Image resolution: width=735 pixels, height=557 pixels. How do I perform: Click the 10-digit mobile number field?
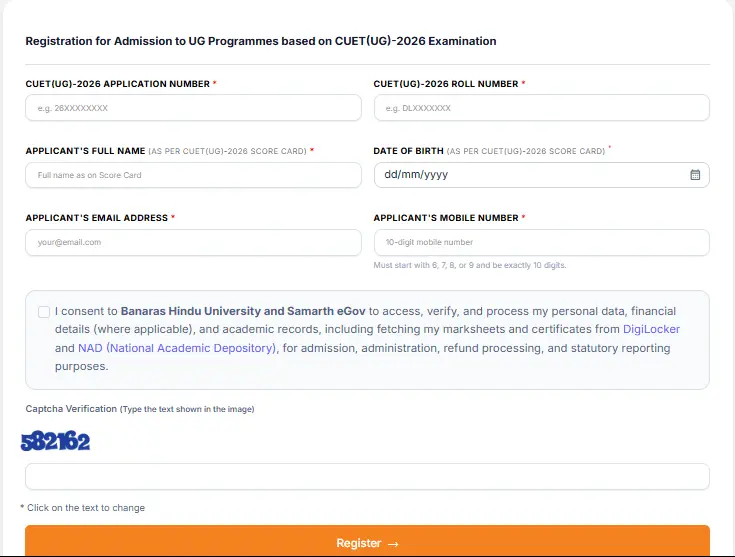541,242
